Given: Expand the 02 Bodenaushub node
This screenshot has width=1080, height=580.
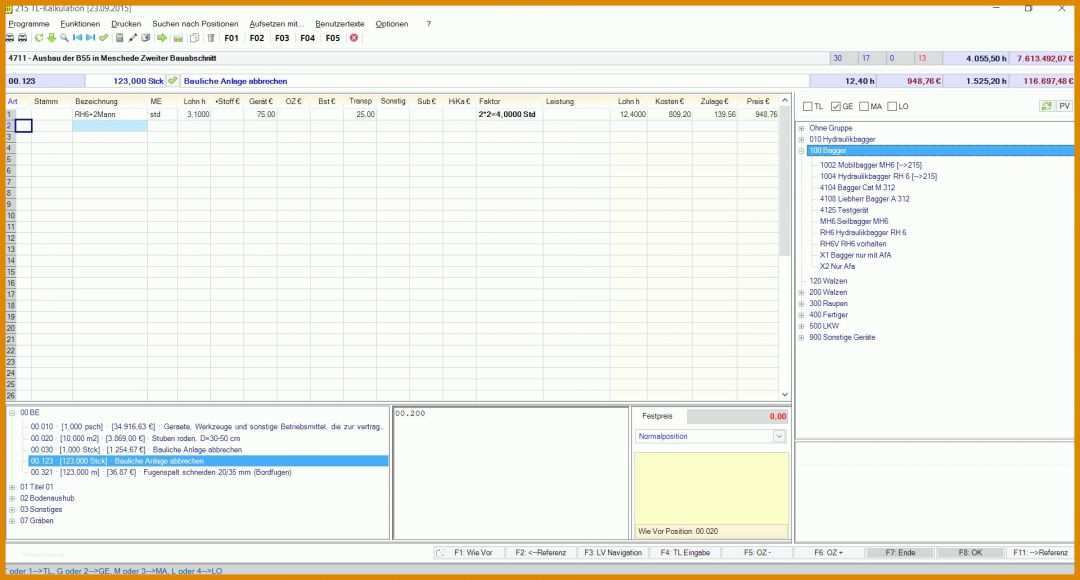Looking at the screenshot, I should [12, 498].
